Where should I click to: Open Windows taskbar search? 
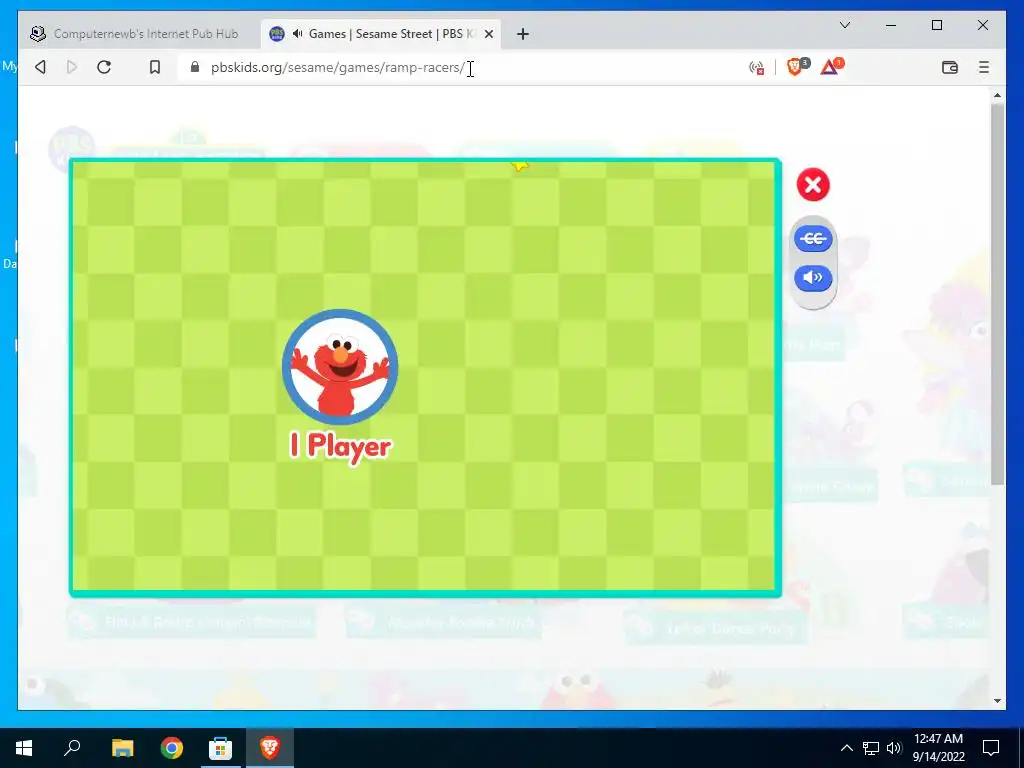(x=72, y=748)
